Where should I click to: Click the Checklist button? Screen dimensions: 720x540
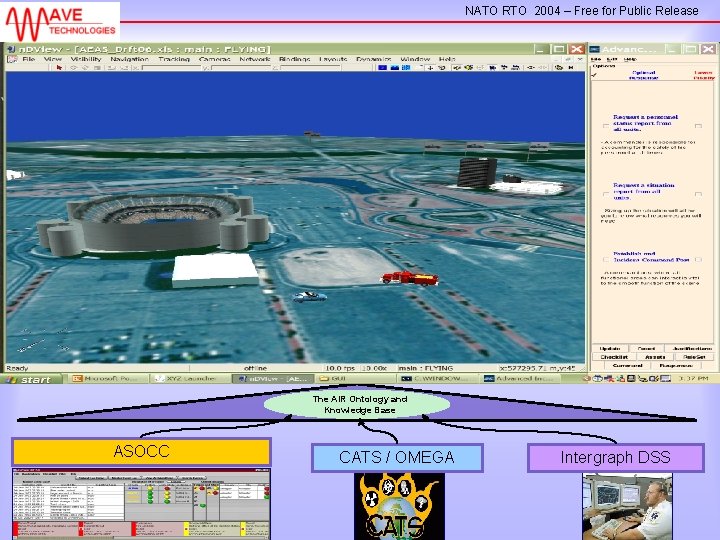pyautogui.click(x=614, y=357)
